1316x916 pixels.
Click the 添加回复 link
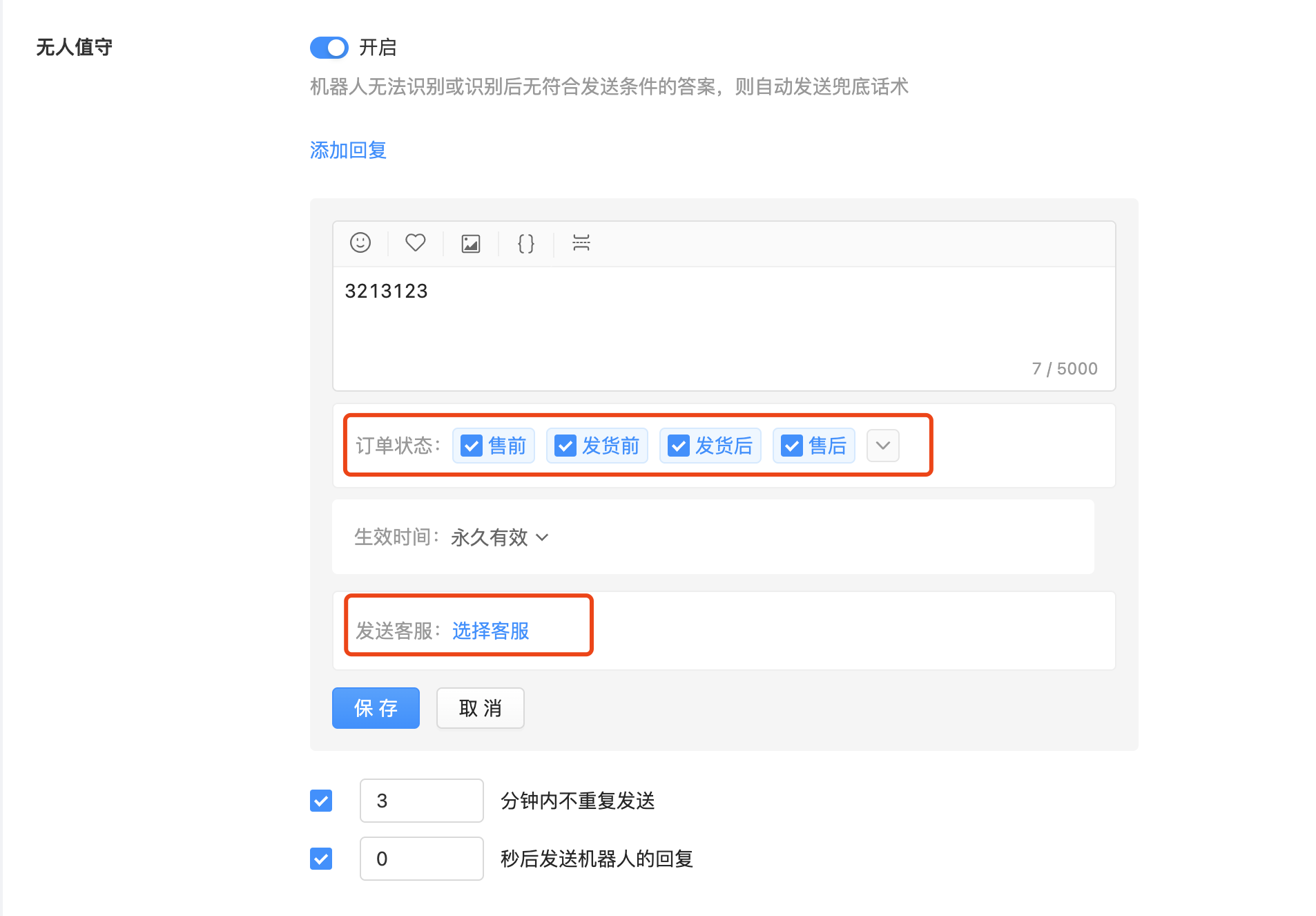348,150
